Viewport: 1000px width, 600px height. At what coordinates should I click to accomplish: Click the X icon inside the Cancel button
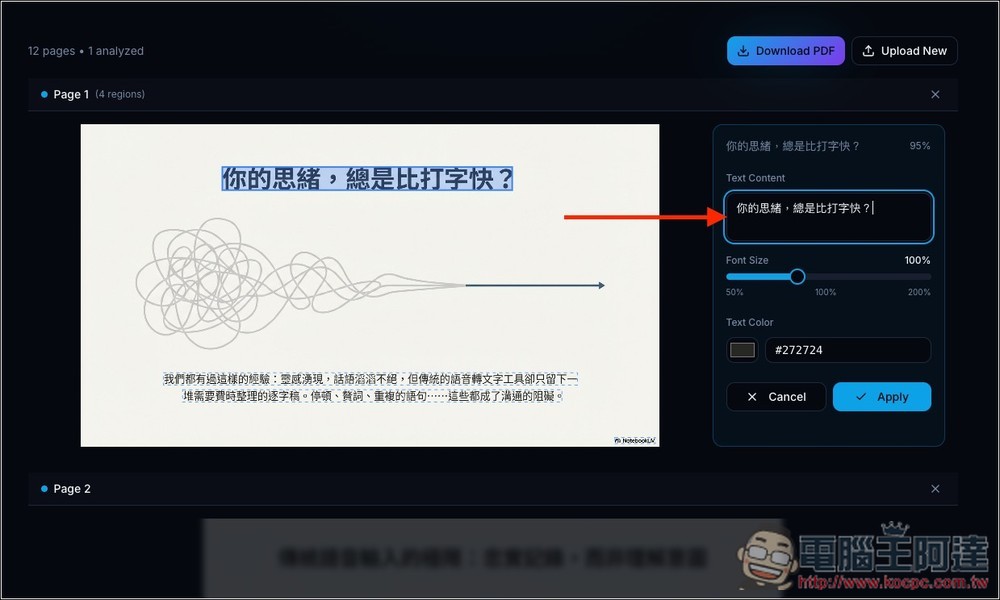pos(752,396)
